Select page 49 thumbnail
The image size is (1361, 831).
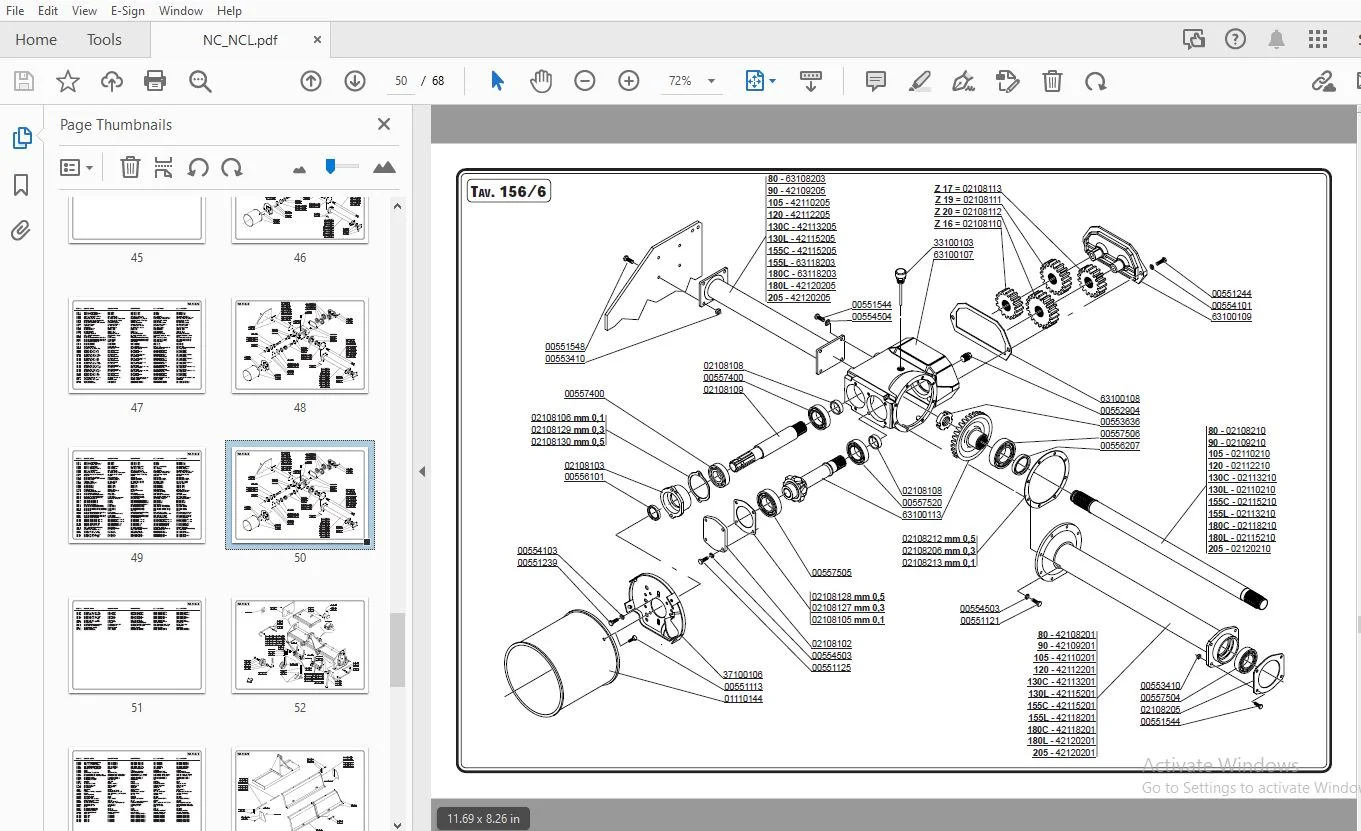137,496
